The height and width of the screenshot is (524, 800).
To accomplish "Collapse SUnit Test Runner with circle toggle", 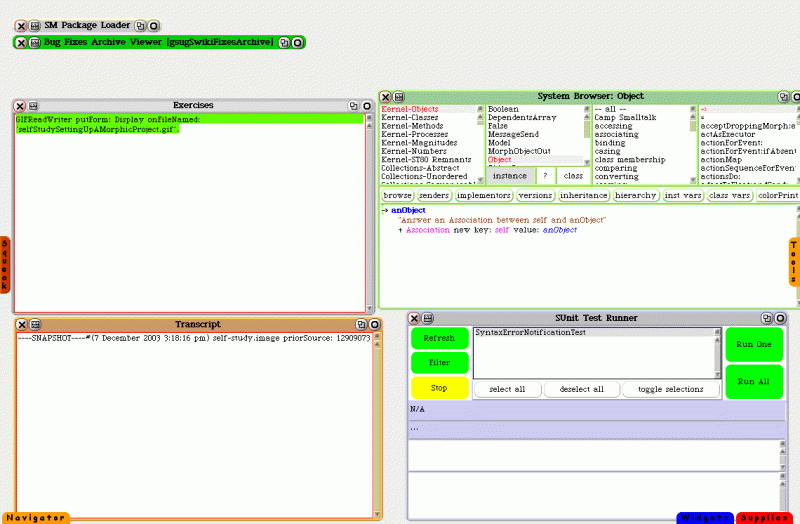I will point(780,318).
